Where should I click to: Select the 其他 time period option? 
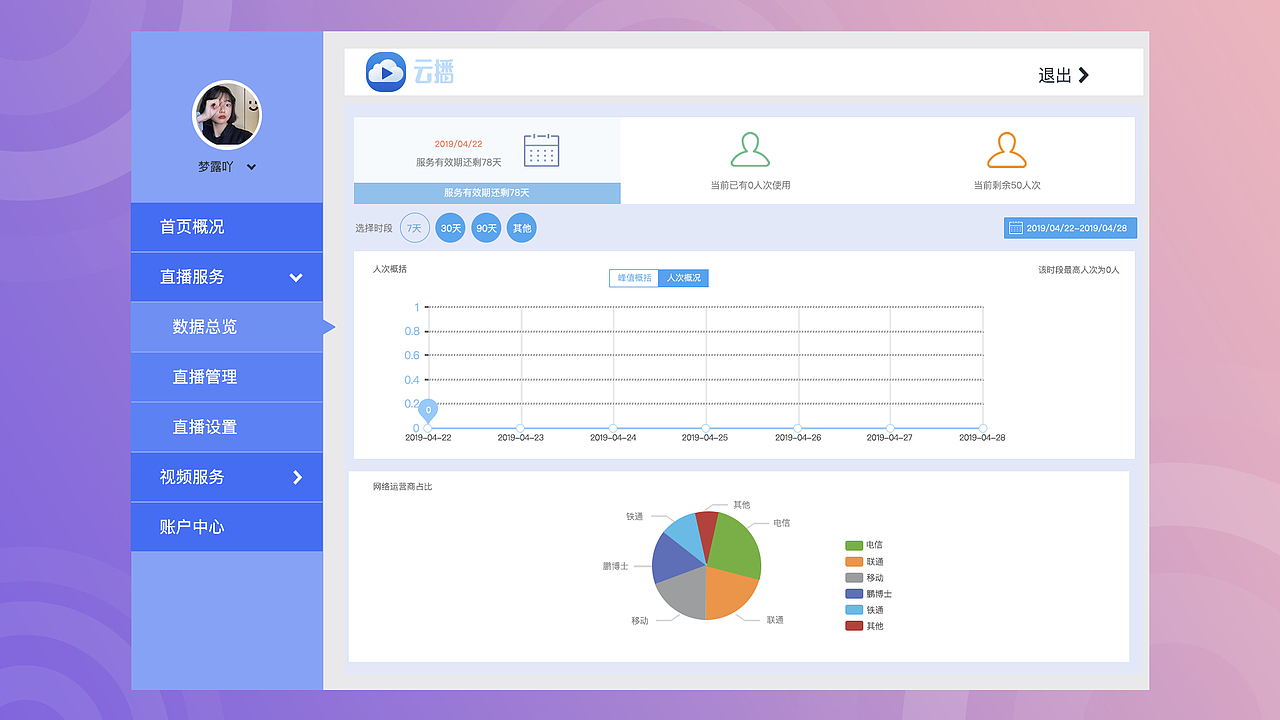(x=521, y=228)
